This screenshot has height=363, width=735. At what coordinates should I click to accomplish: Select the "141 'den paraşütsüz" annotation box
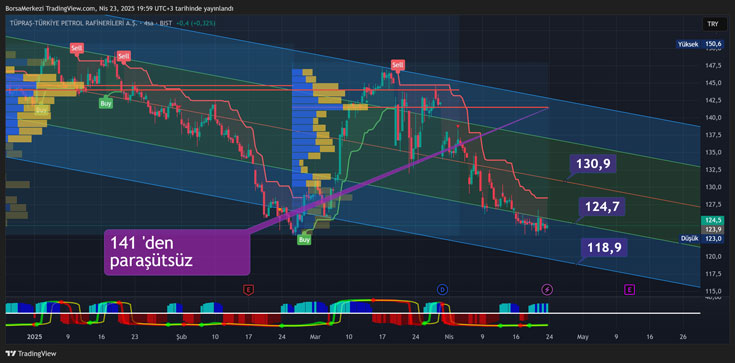pos(177,252)
